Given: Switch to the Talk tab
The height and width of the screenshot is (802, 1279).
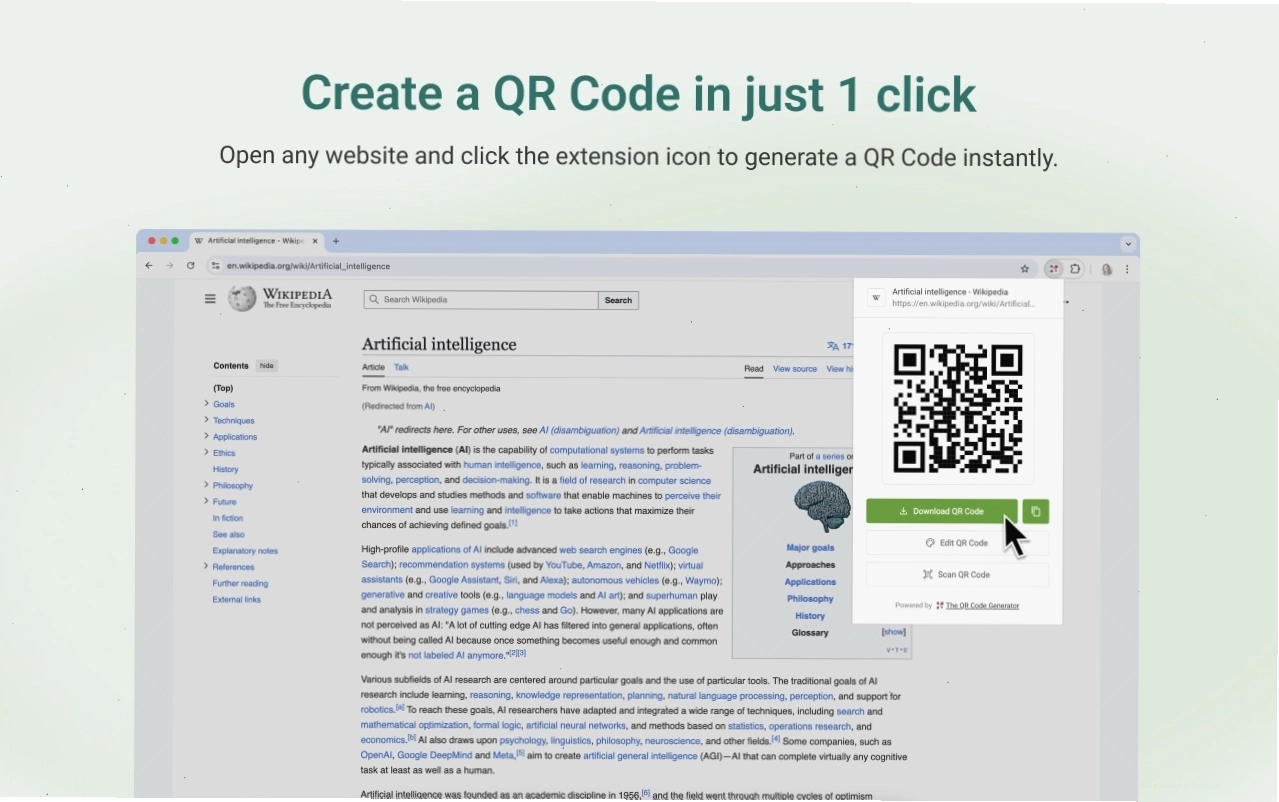Looking at the screenshot, I should click(x=401, y=367).
